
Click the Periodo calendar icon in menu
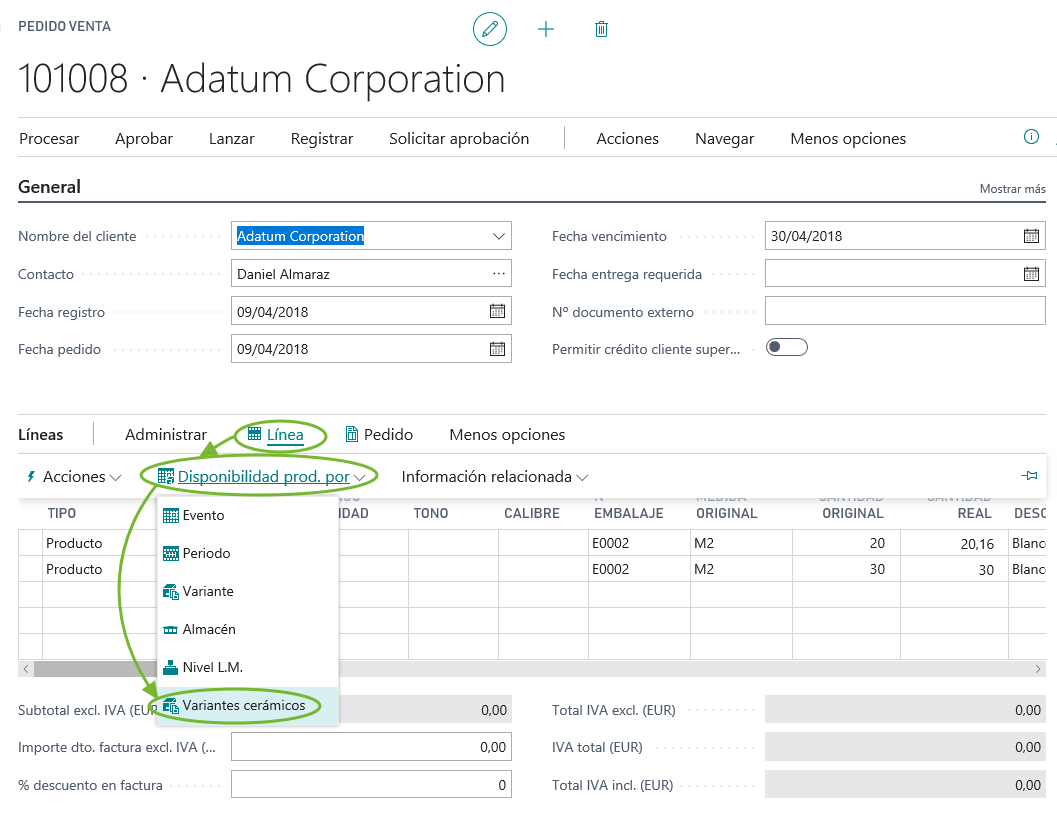(x=171, y=554)
